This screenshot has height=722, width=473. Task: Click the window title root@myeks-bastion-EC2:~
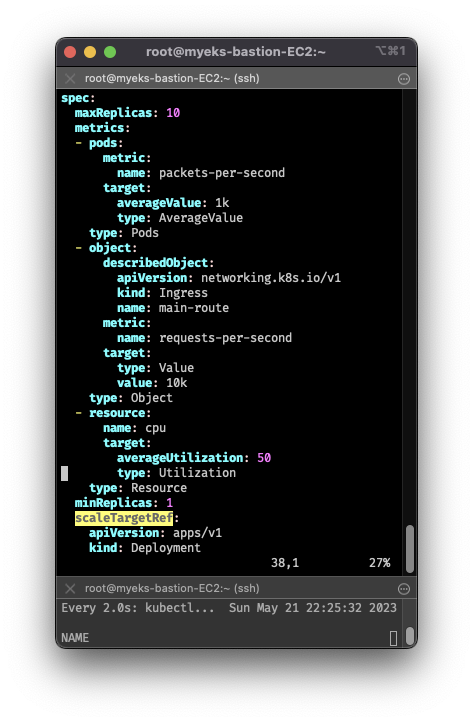tap(236, 52)
